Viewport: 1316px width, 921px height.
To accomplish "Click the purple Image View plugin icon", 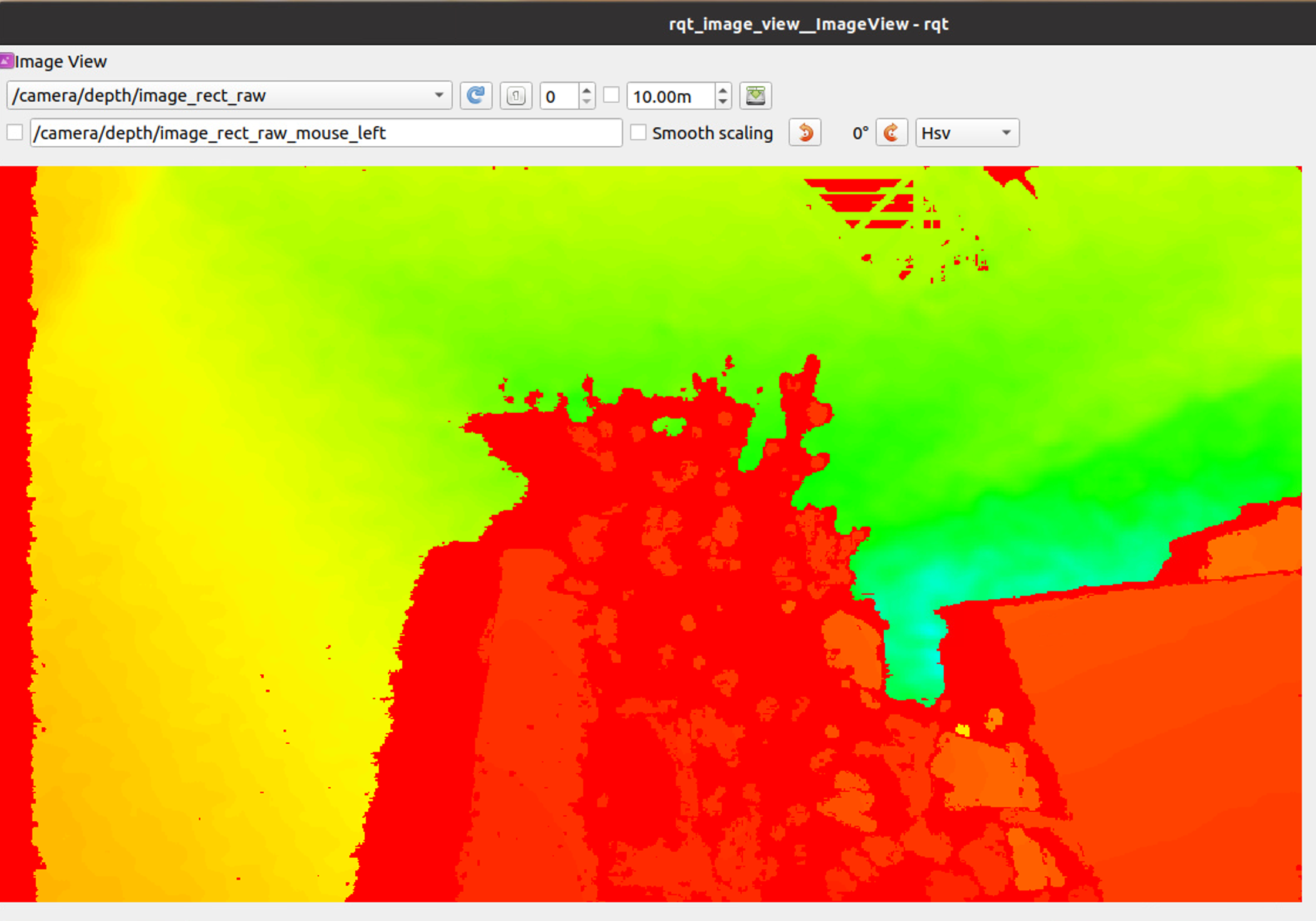I will (x=6, y=61).
